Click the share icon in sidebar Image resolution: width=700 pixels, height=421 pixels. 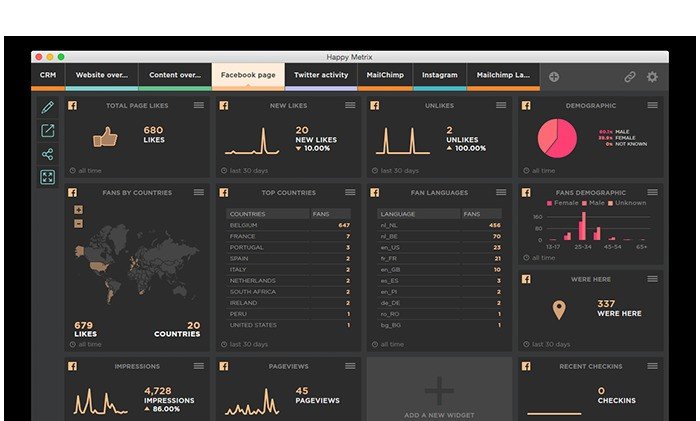coord(48,154)
